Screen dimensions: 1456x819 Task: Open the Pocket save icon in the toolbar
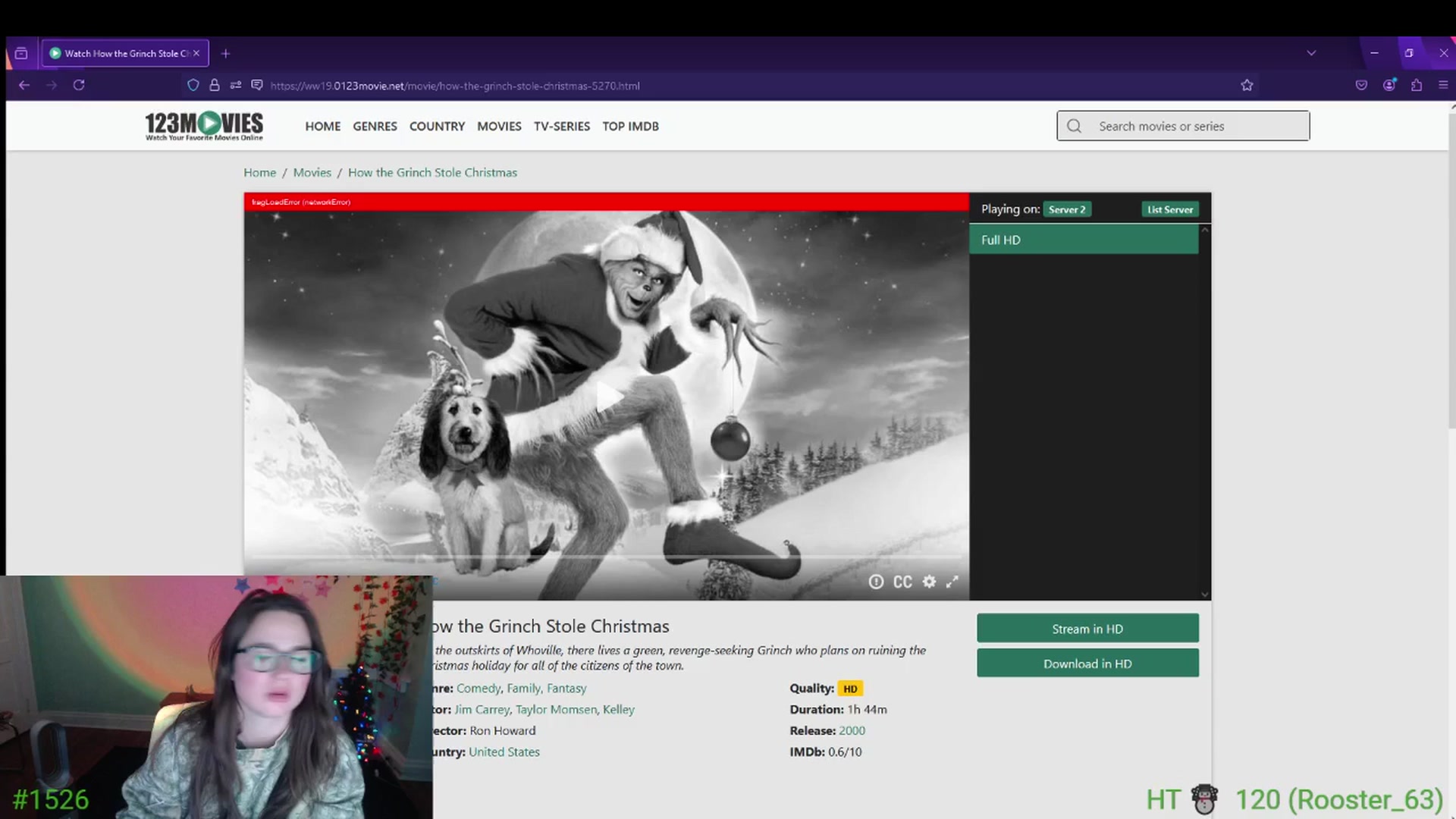click(x=1361, y=85)
